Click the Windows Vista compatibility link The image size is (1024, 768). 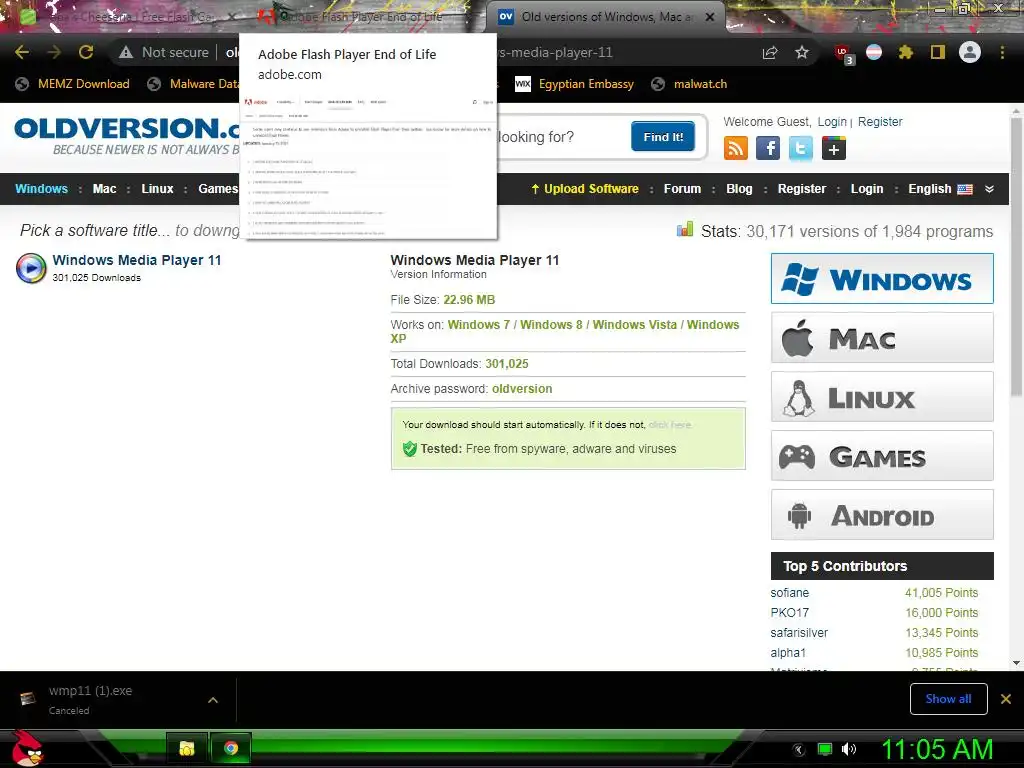[634, 325]
